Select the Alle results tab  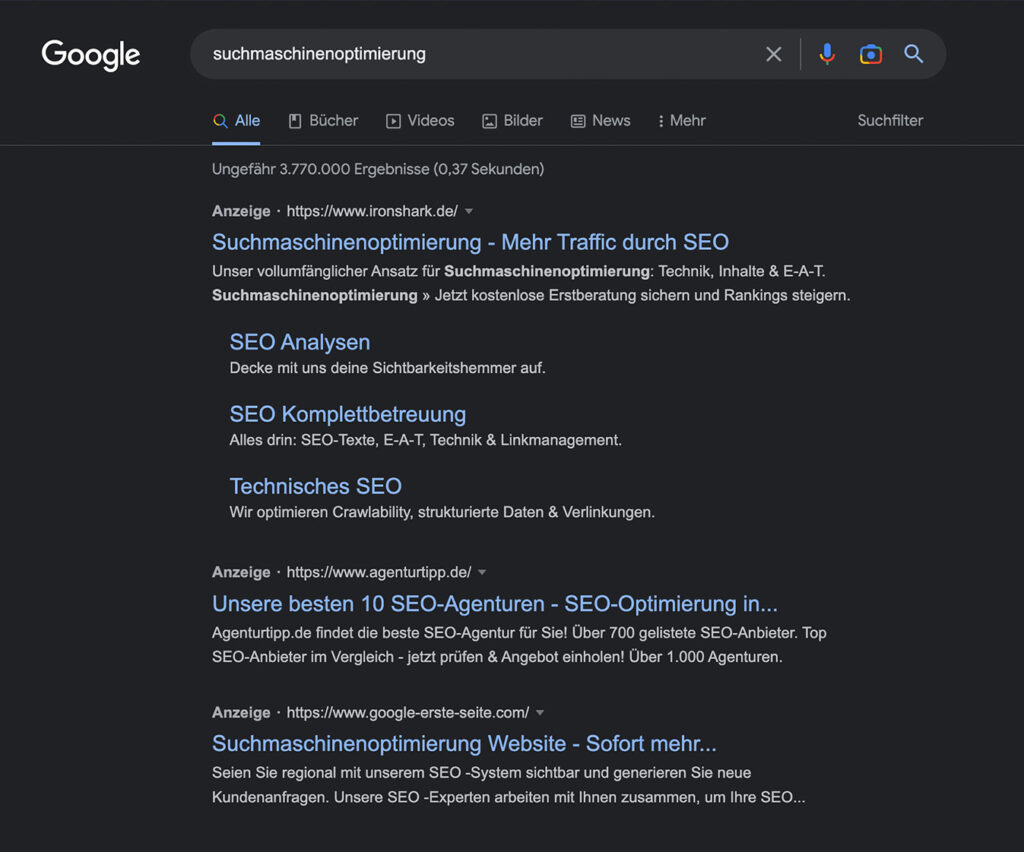[237, 121]
